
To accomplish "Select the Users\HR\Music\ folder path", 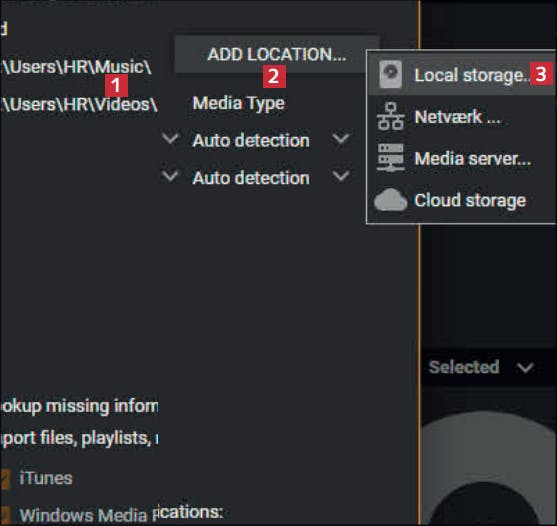I will (x=76, y=67).
